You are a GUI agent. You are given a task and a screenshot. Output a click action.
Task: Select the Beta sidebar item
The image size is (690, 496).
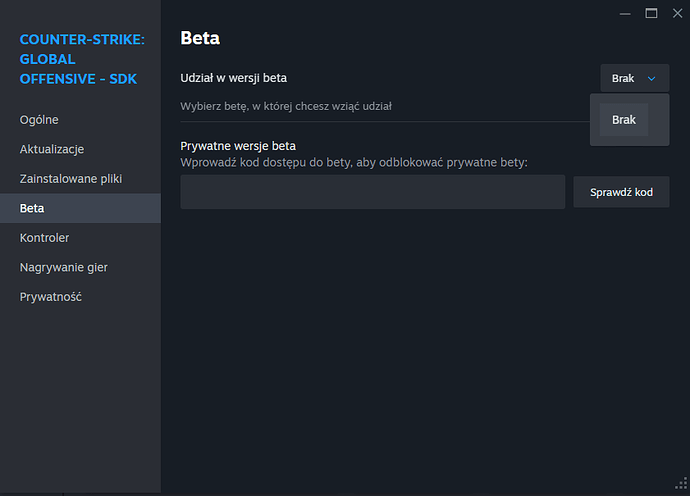(80, 208)
